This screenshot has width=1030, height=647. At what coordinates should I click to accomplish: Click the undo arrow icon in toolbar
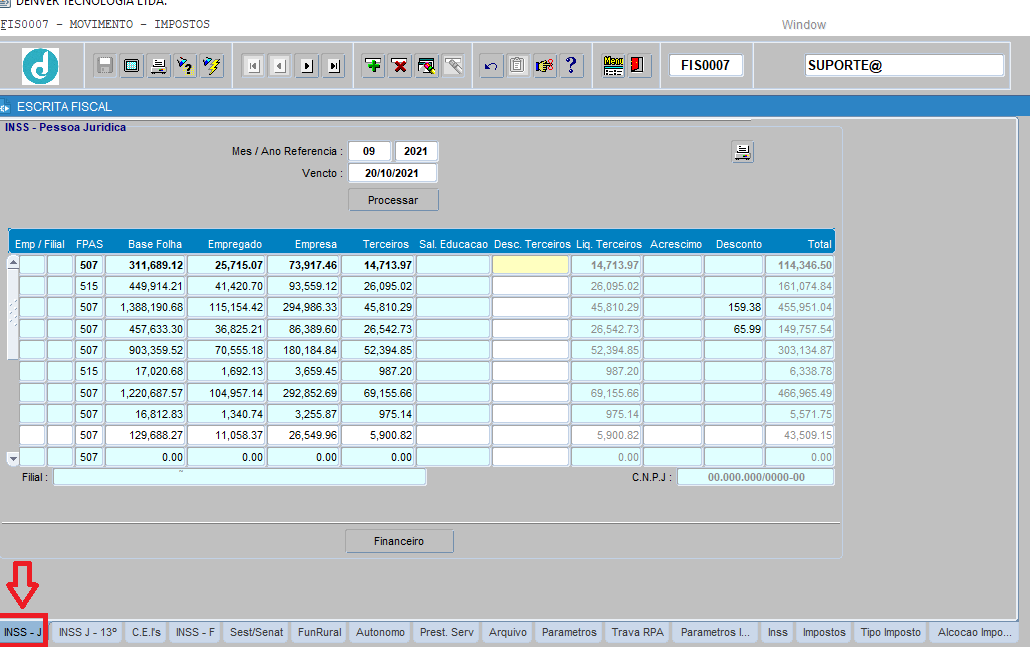[490, 66]
